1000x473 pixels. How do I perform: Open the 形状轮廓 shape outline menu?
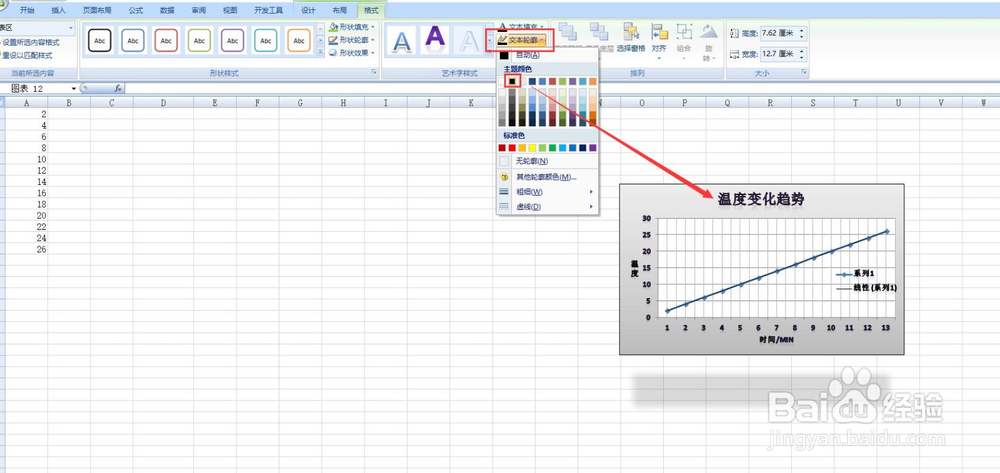(352, 40)
